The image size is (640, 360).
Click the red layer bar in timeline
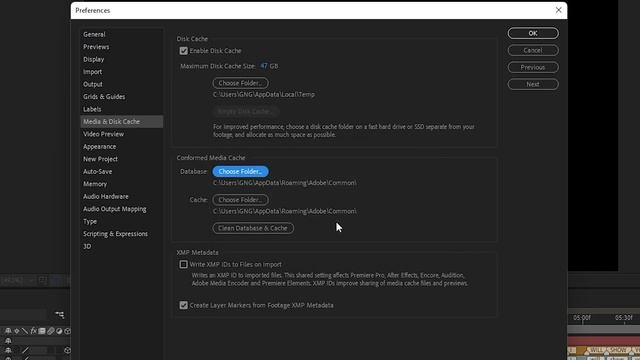point(604,341)
